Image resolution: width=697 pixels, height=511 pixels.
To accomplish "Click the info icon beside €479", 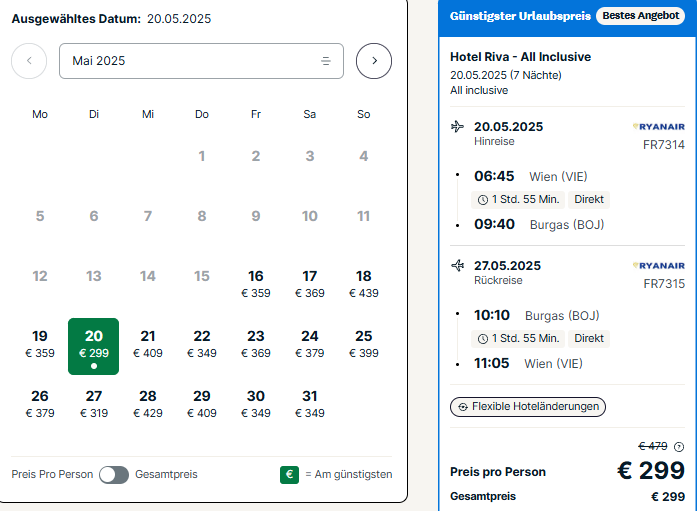I will pyautogui.click(x=680, y=447).
